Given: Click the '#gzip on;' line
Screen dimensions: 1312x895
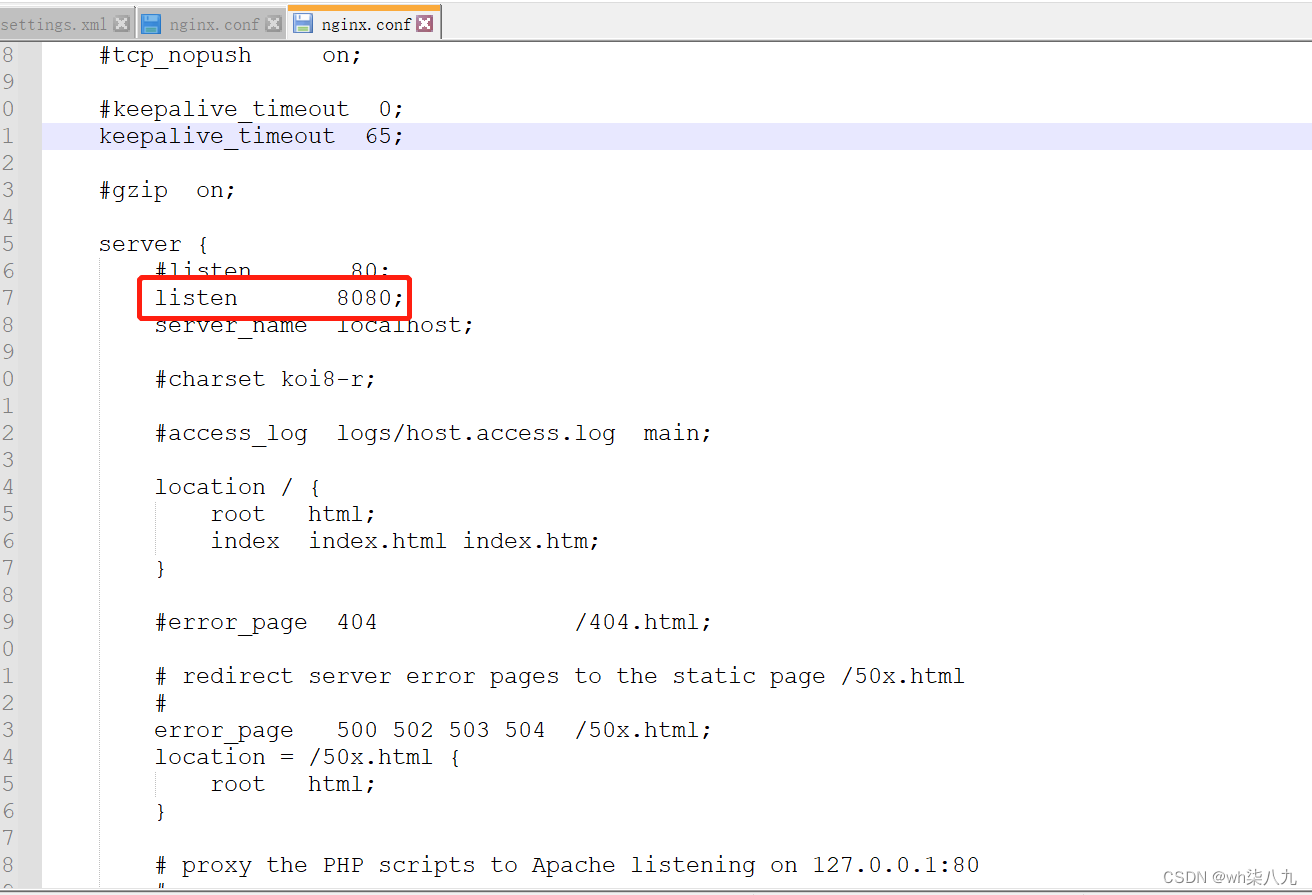Looking at the screenshot, I should [x=167, y=191].
